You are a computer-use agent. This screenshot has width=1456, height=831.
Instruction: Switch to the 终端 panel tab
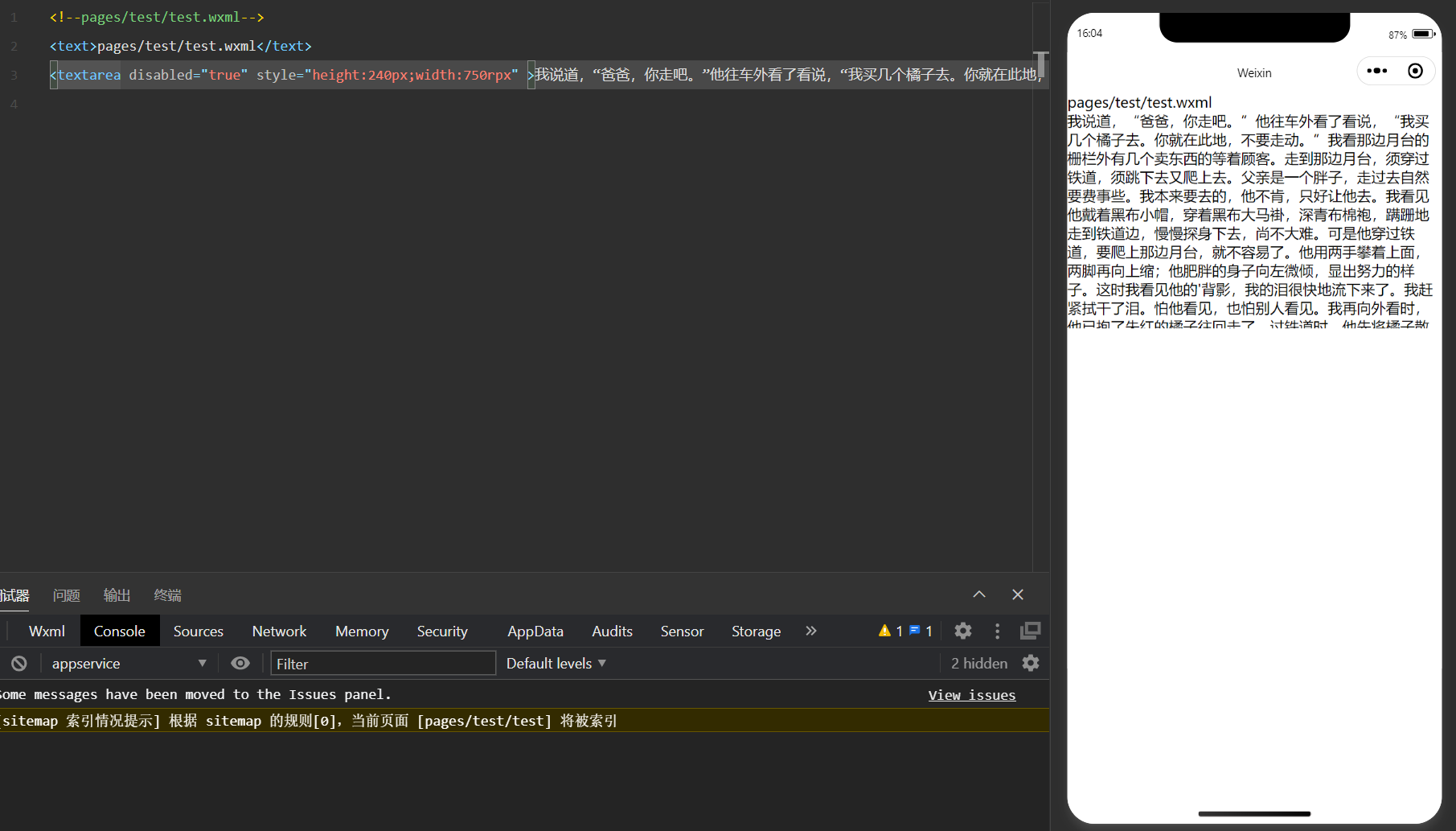click(x=168, y=595)
